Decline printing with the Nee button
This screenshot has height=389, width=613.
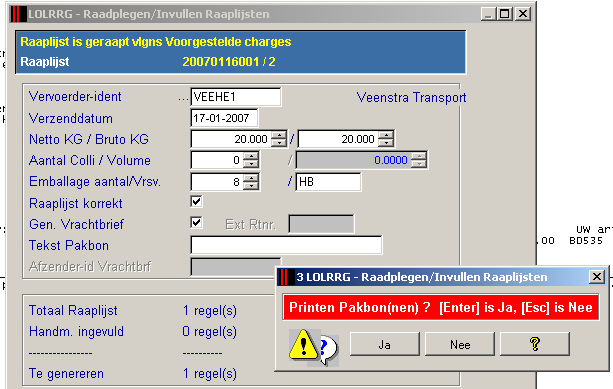click(x=460, y=344)
